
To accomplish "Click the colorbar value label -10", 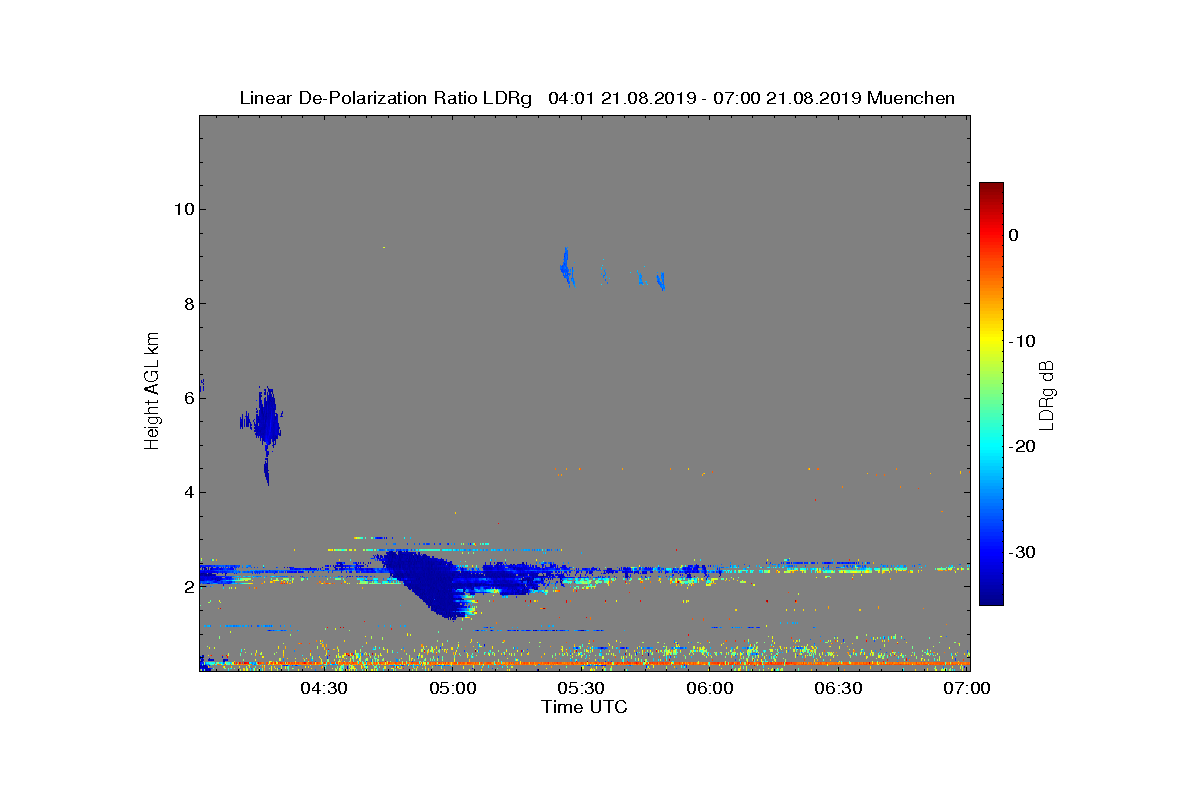I will 1022,341.
